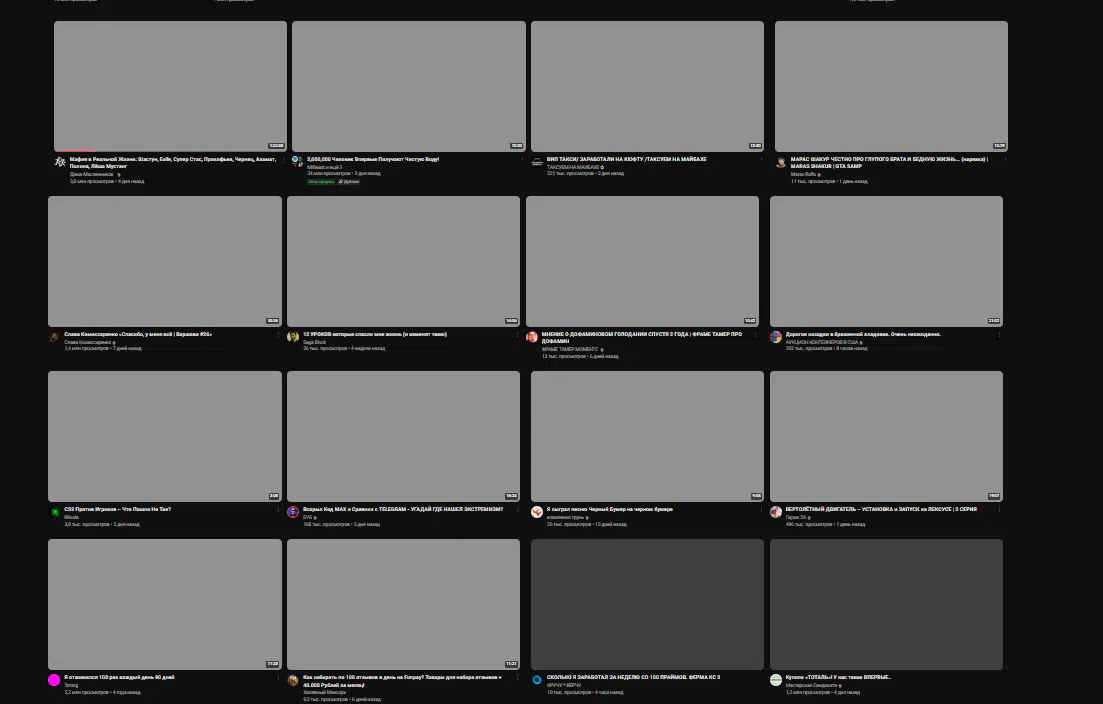Play the ВЕРТОЛЁТНЫЙ ДВИГАТЕЛЬ video thumbnail
Image resolution: width=1103 pixels, height=704 pixels.
886,436
